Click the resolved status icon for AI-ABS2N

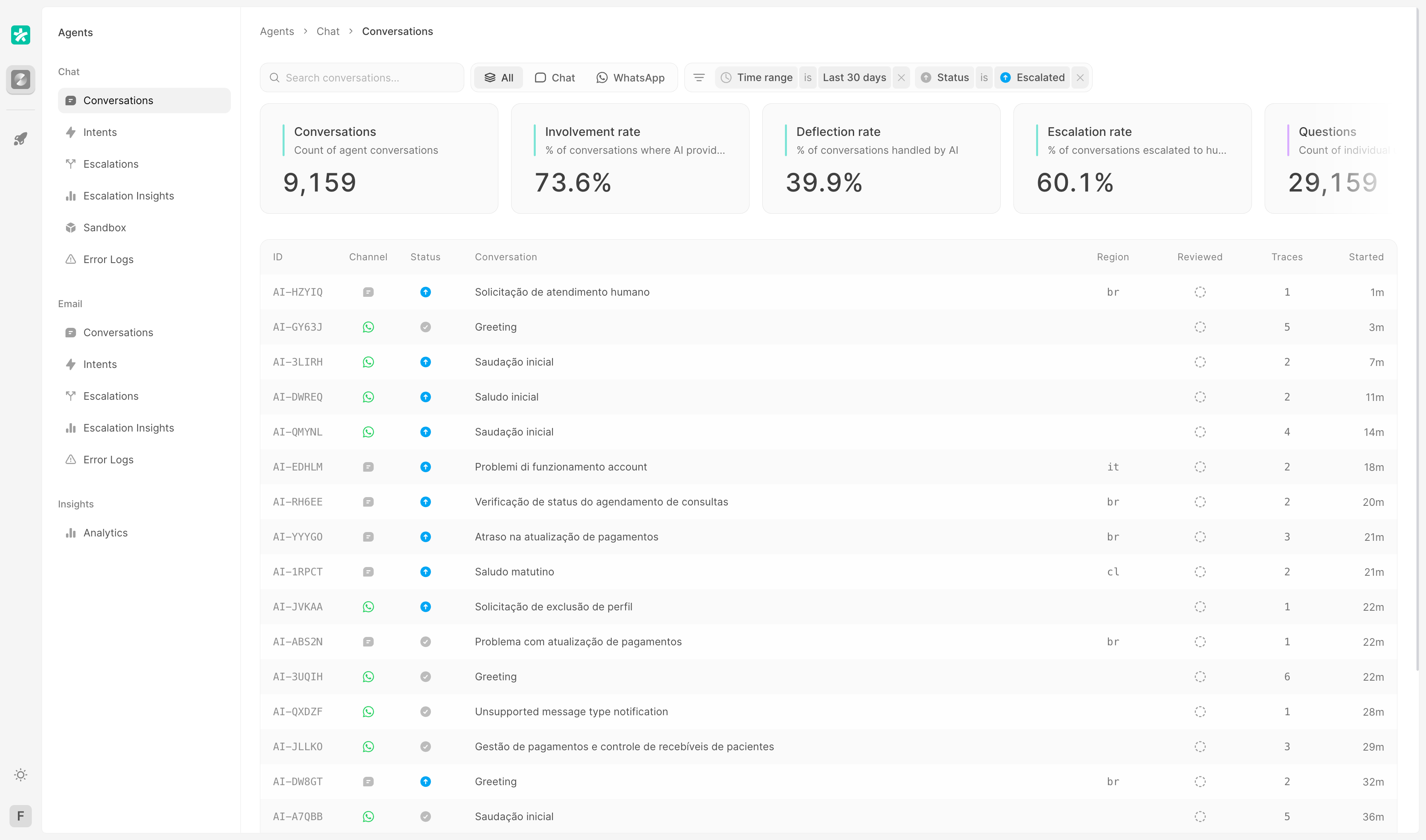tap(426, 642)
